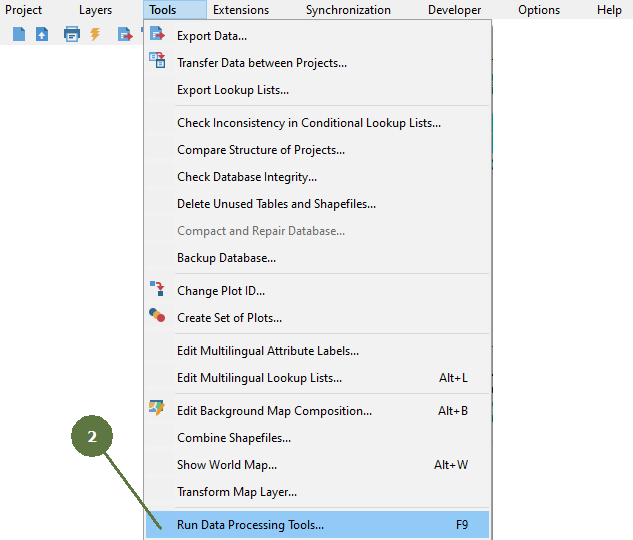Screen dimensions: 633x540
Task: Click the Create Set of Plots icon
Action: (x=157, y=316)
